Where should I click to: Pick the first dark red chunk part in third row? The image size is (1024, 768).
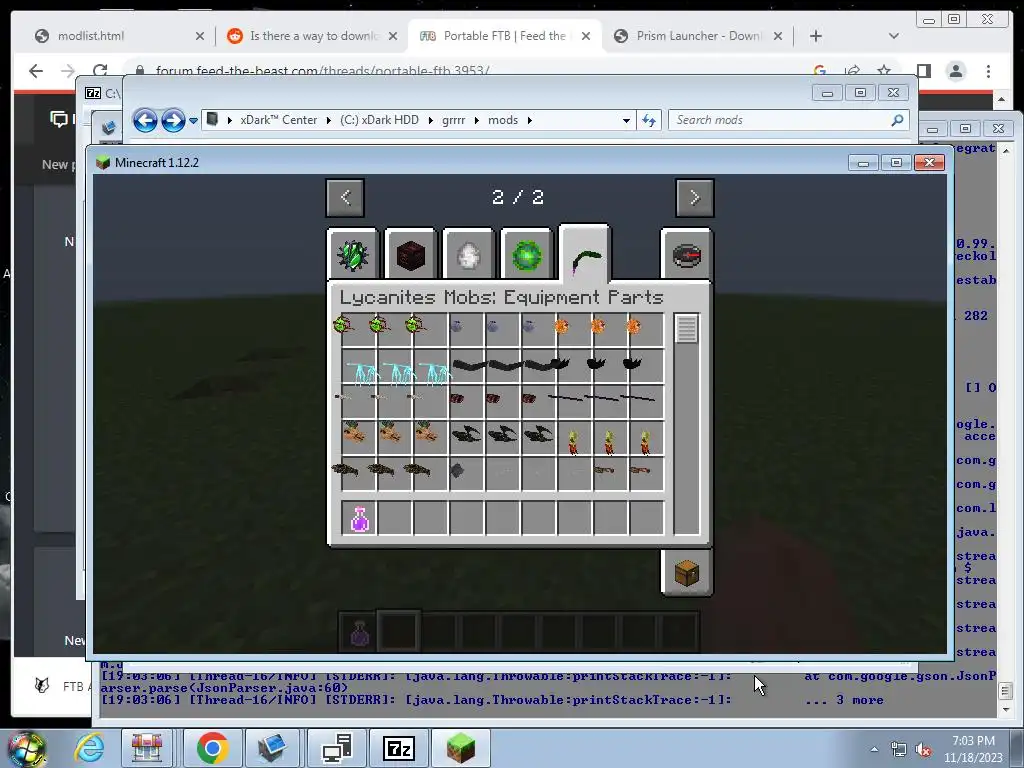457,398
